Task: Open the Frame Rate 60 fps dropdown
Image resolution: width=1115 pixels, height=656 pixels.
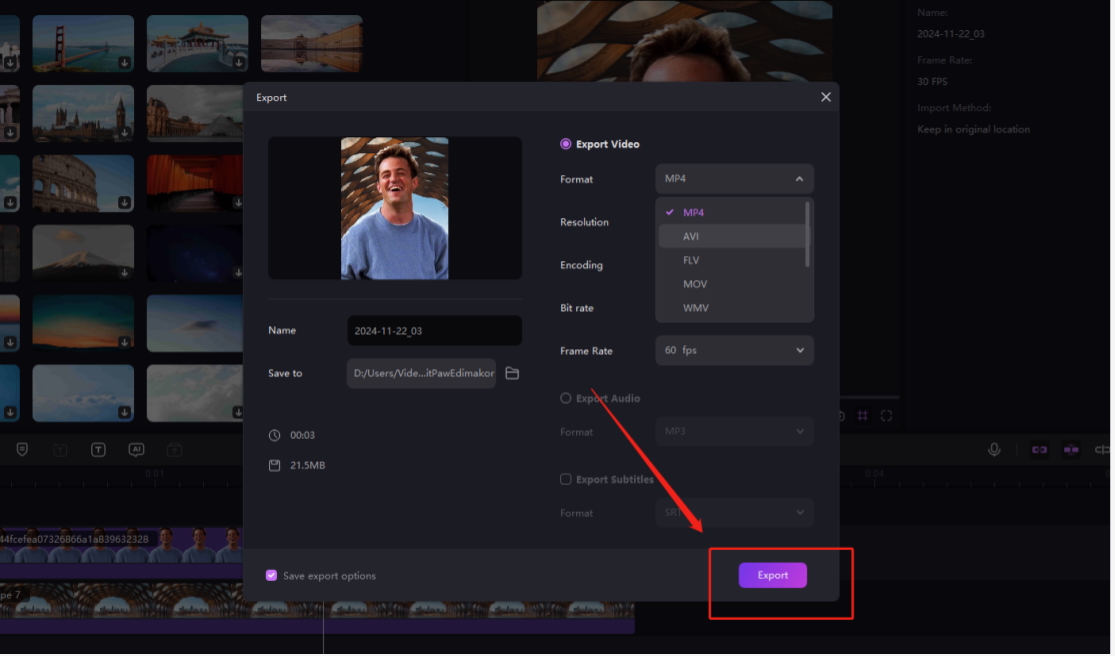Action: tap(734, 351)
